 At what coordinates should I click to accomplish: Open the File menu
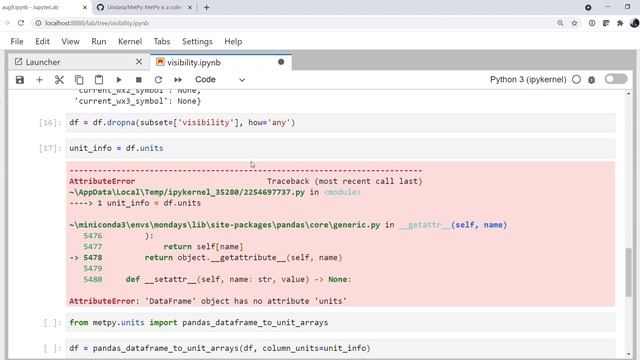pyautogui.click(x=17, y=42)
